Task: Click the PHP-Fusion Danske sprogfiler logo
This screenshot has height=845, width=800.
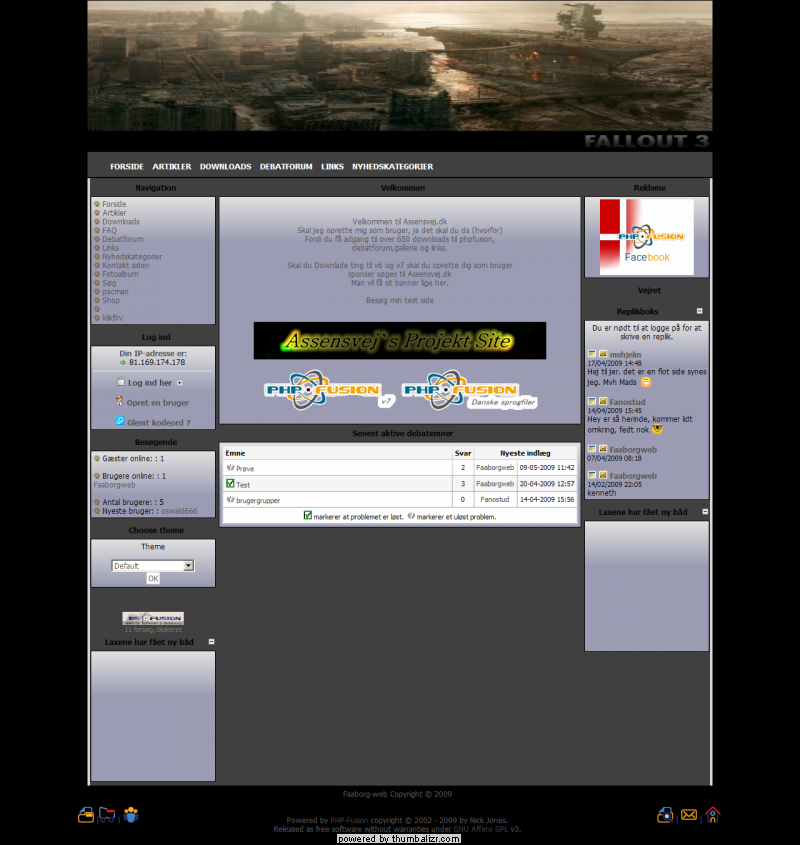Action: click(470, 390)
